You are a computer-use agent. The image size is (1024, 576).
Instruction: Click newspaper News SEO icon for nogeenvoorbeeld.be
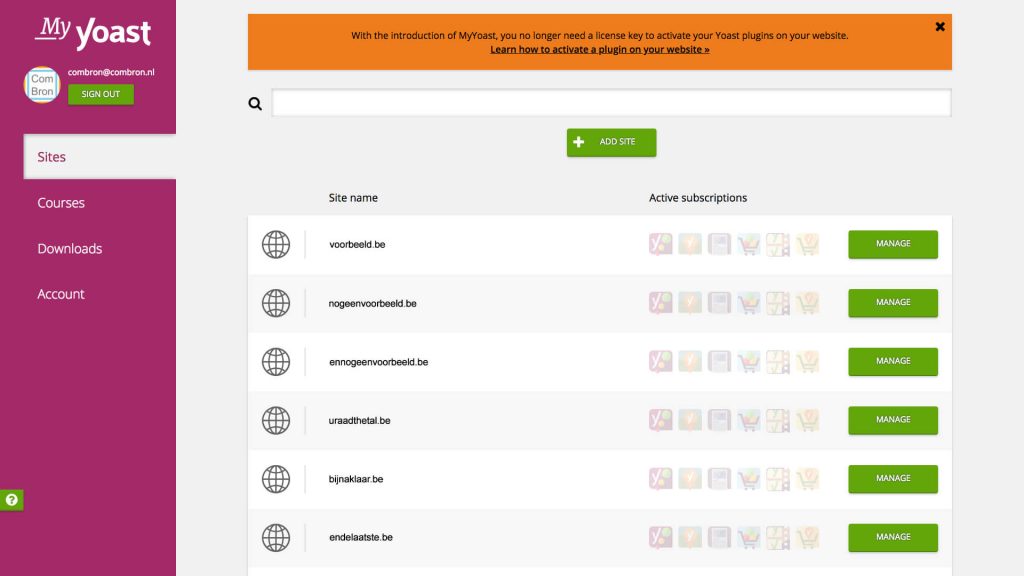pos(719,303)
